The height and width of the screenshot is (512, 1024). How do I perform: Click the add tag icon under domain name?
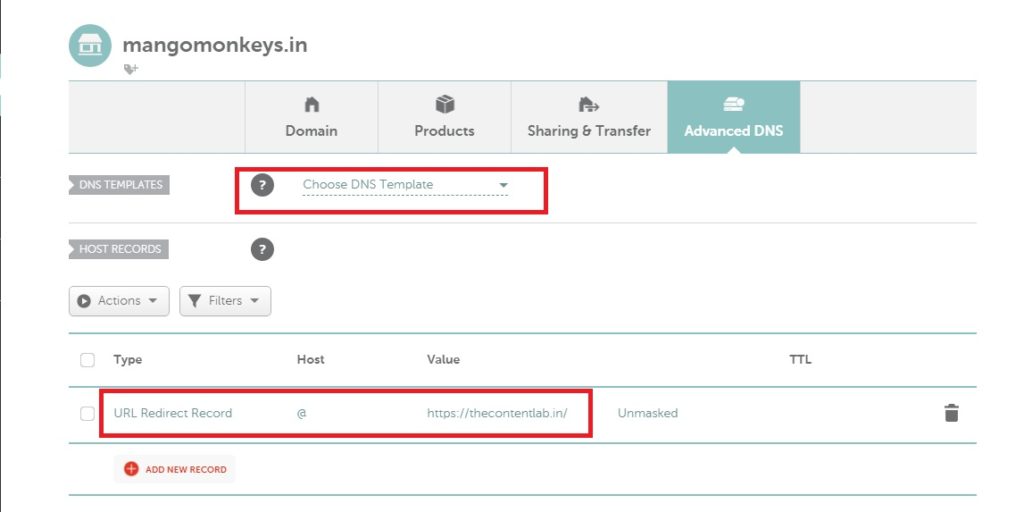131,69
